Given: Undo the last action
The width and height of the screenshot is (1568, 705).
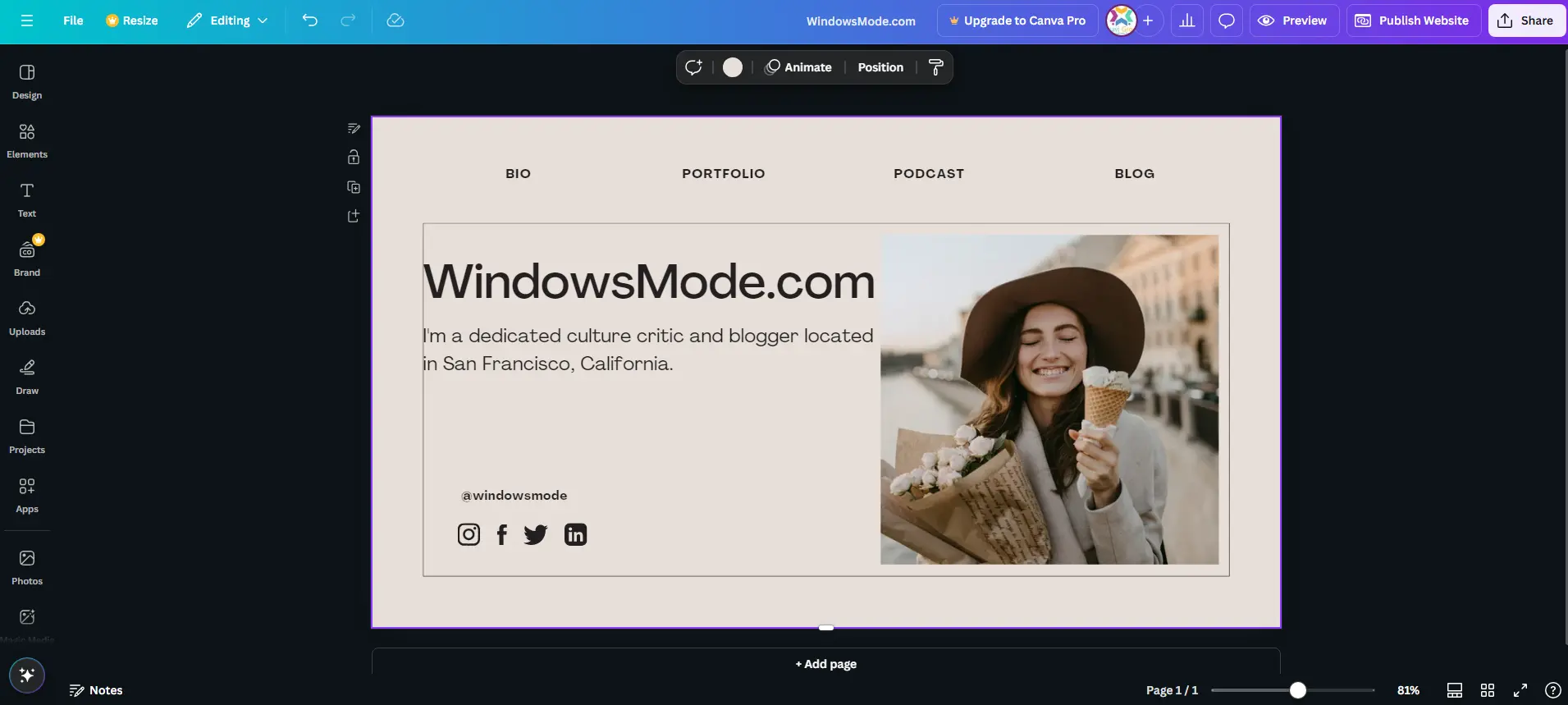Looking at the screenshot, I should click(x=309, y=21).
